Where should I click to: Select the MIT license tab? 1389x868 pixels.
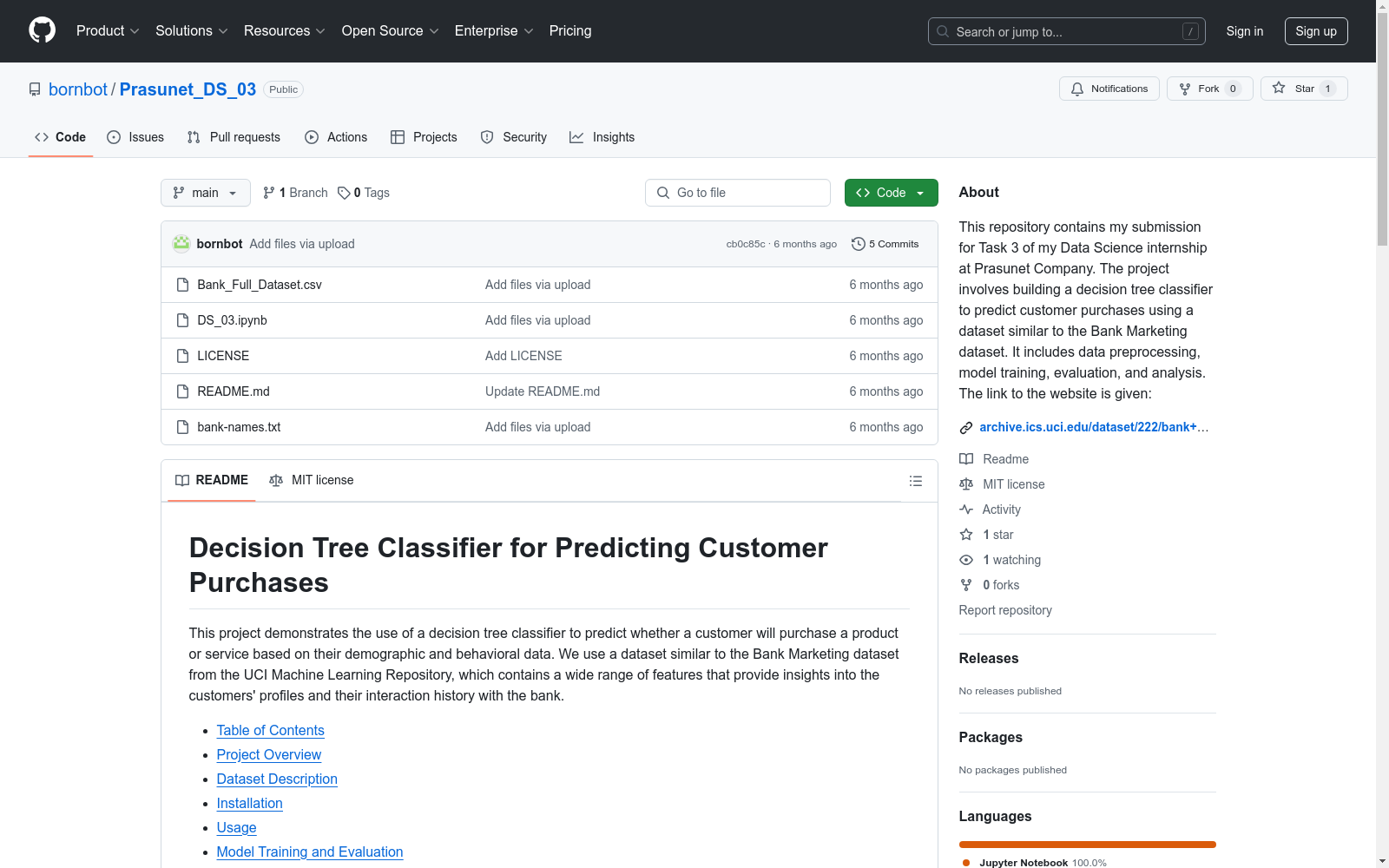[312, 480]
